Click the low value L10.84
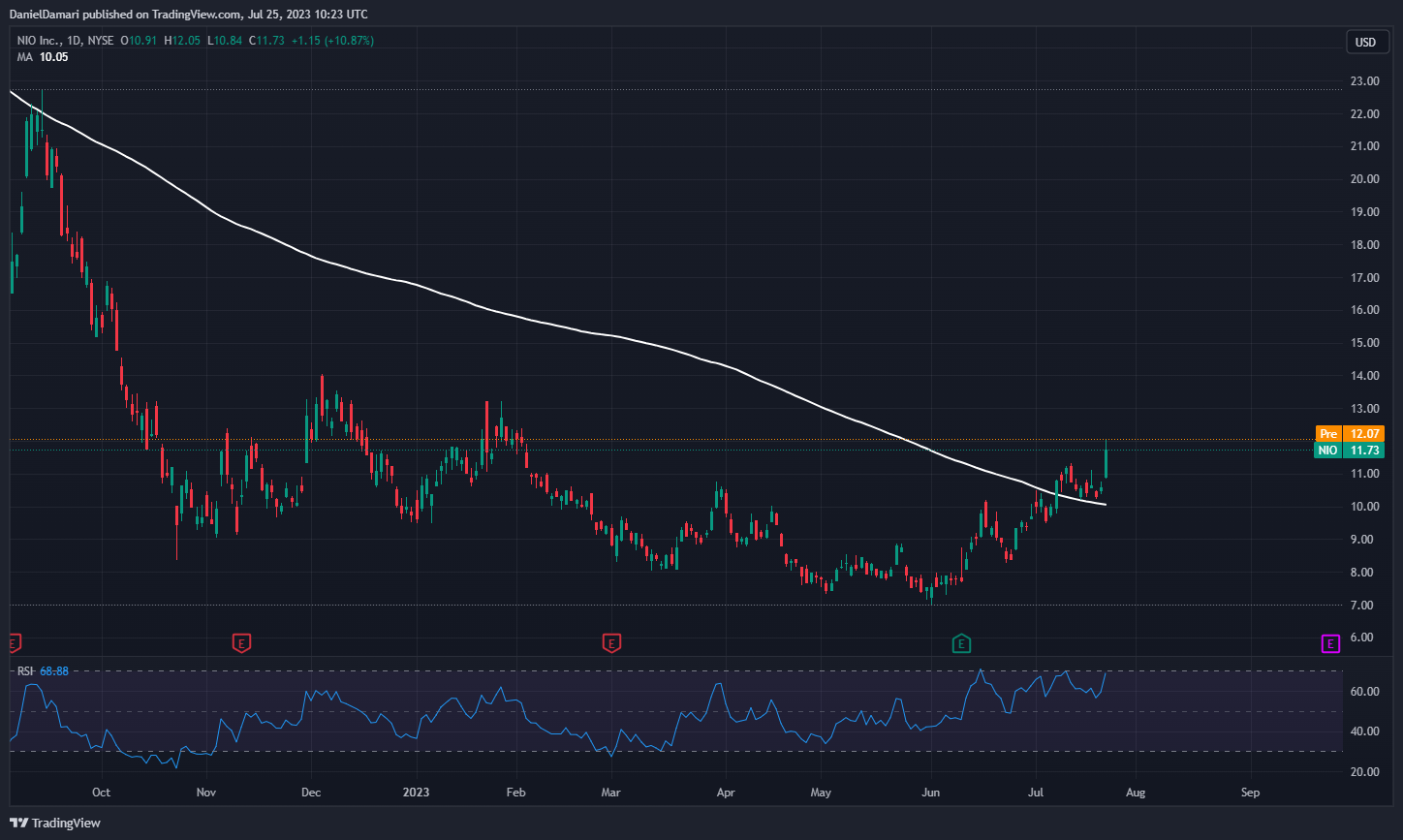Viewport: 1403px width, 840px height. 224,41
